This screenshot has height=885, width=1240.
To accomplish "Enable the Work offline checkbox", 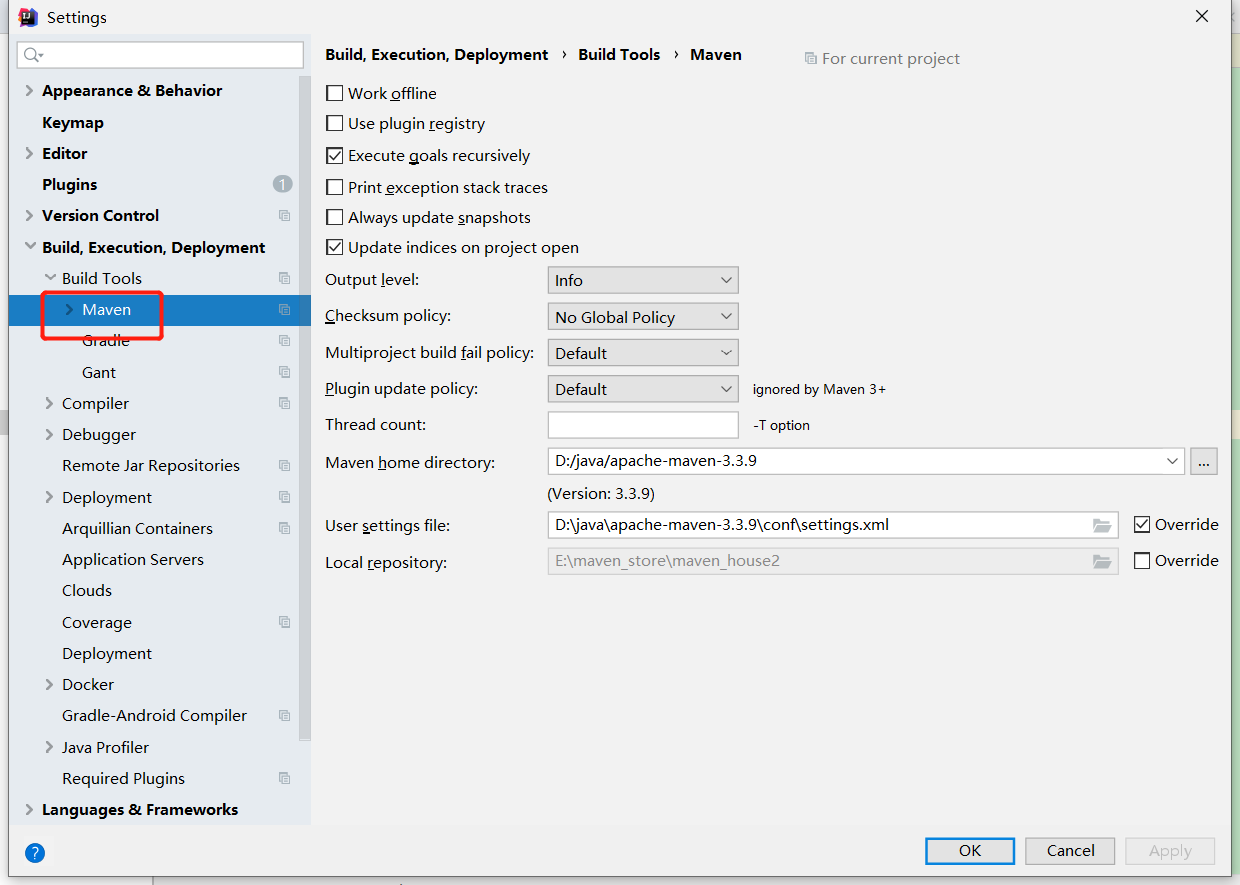I will tap(335, 93).
